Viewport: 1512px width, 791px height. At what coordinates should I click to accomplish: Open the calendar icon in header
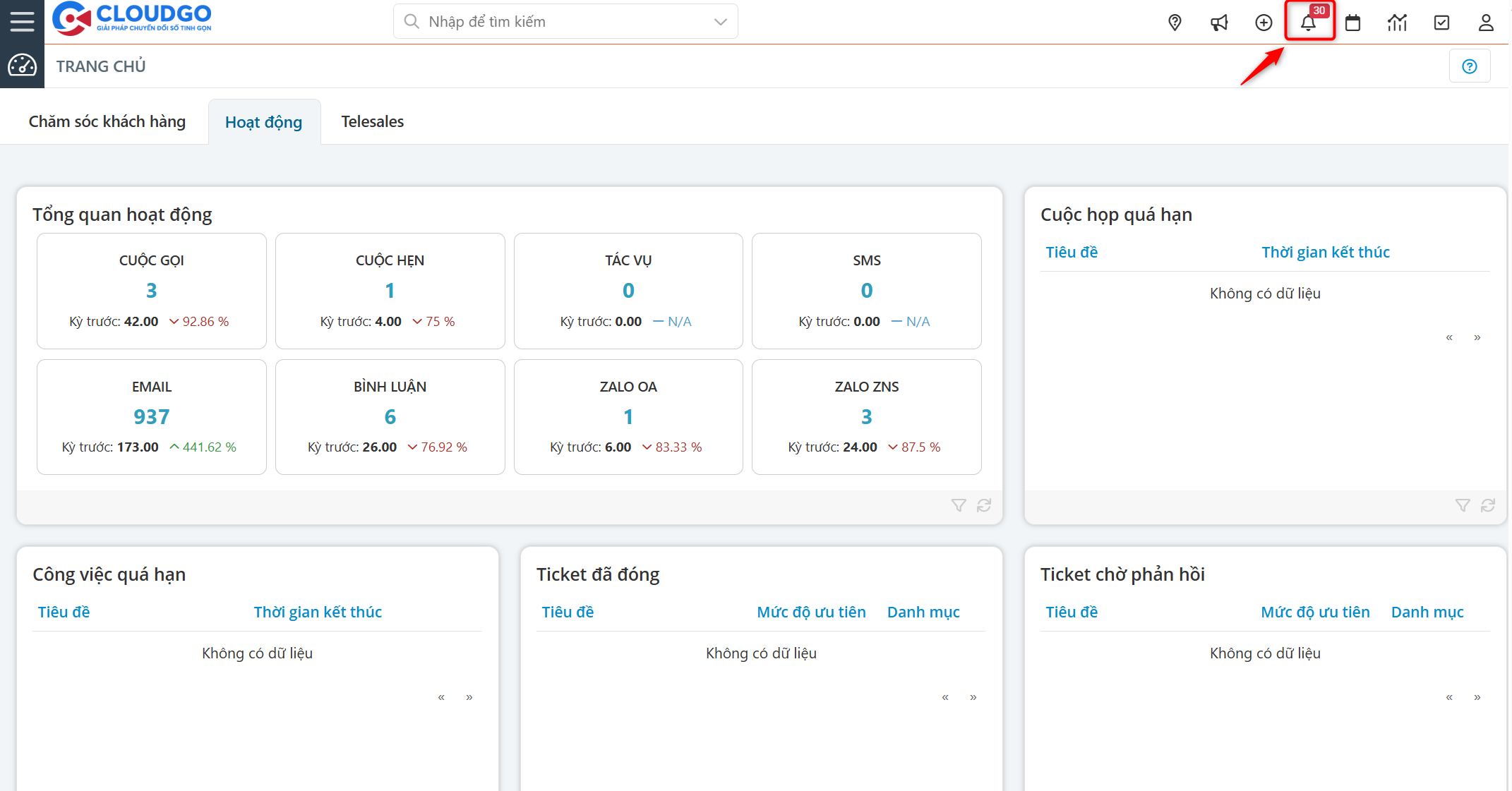pos(1352,23)
